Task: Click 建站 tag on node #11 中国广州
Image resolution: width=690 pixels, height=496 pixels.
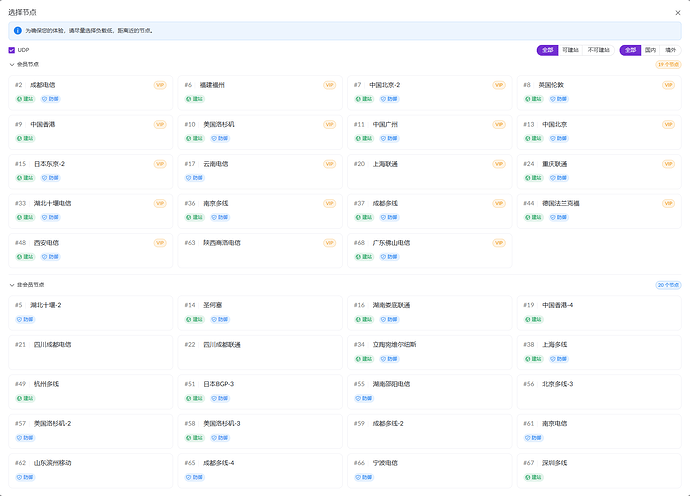Action: pyautogui.click(x=364, y=139)
